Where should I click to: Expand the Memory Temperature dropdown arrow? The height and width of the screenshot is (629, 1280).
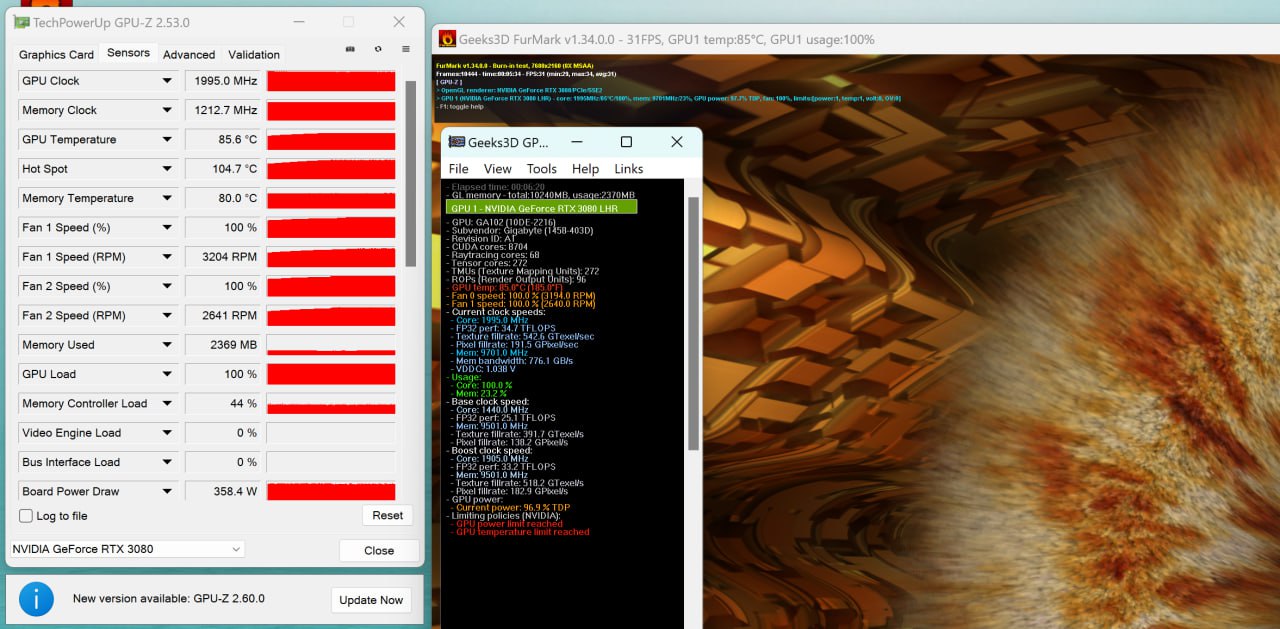coord(167,198)
